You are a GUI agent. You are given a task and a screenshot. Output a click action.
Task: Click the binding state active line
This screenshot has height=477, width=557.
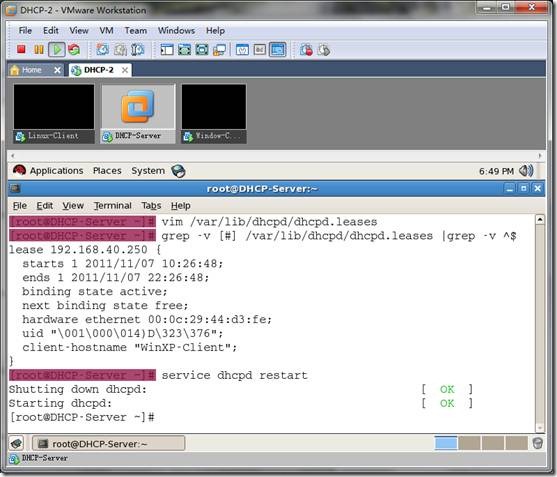(94, 291)
